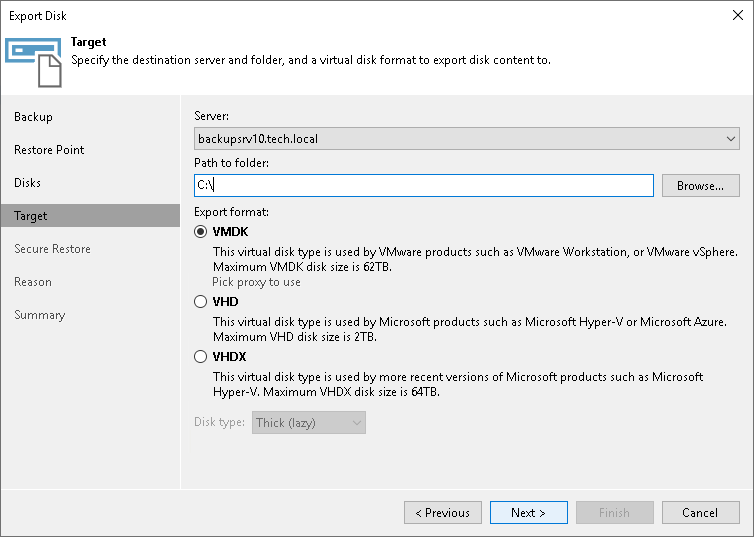Select the VMDK export format
This screenshot has height=537, width=754.
201,232
